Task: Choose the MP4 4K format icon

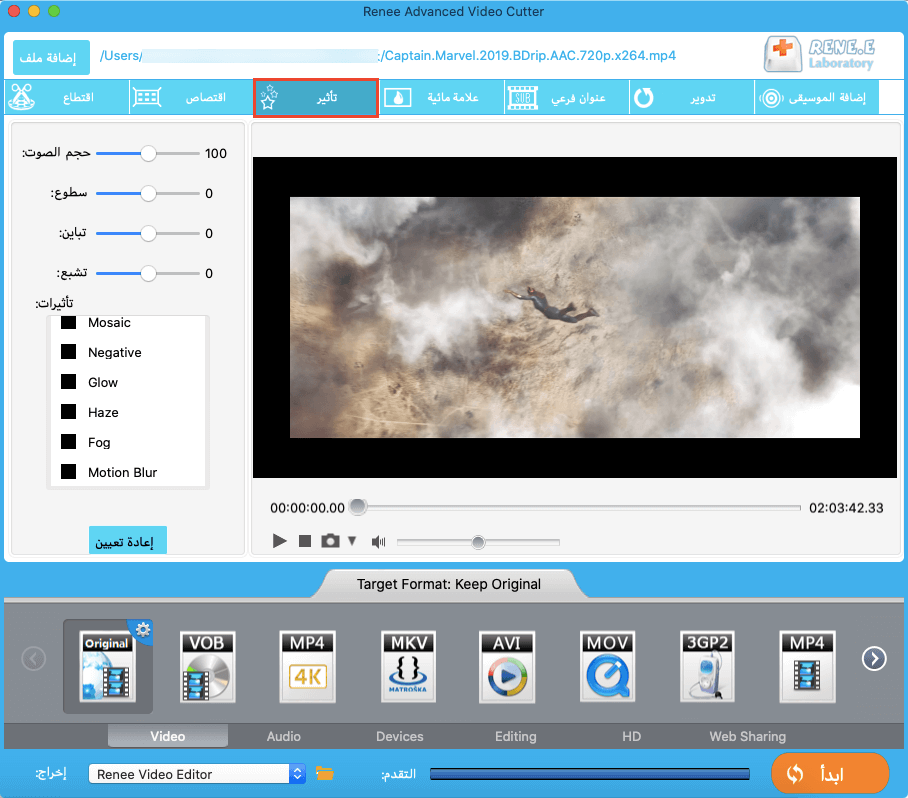Action: coord(307,666)
